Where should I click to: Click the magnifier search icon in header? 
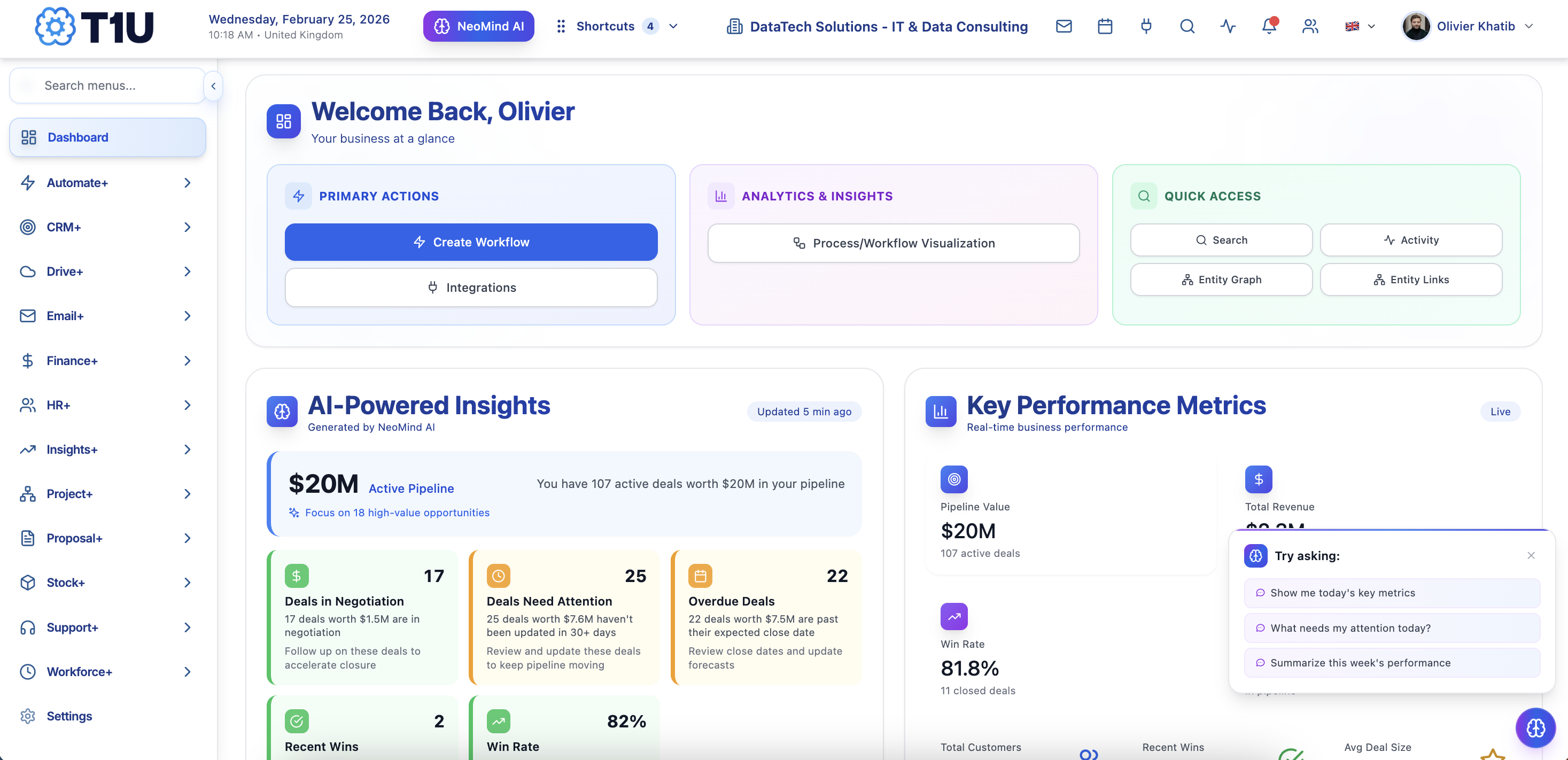(1187, 26)
